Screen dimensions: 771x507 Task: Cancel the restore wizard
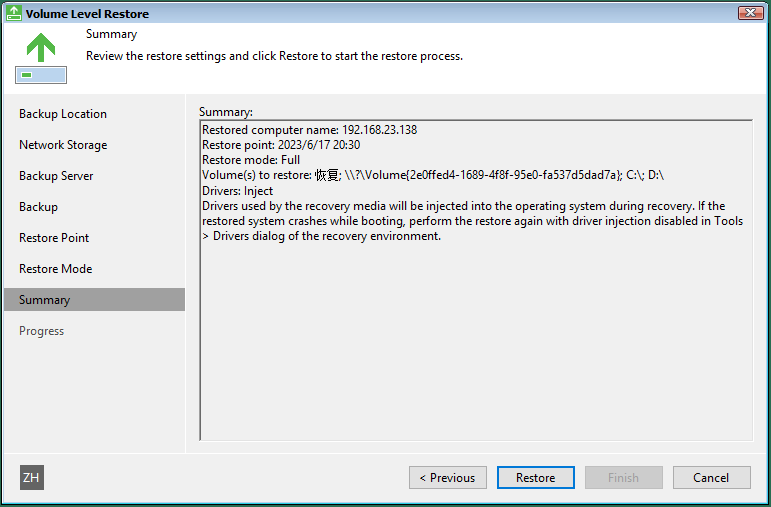click(x=712, y=477)
